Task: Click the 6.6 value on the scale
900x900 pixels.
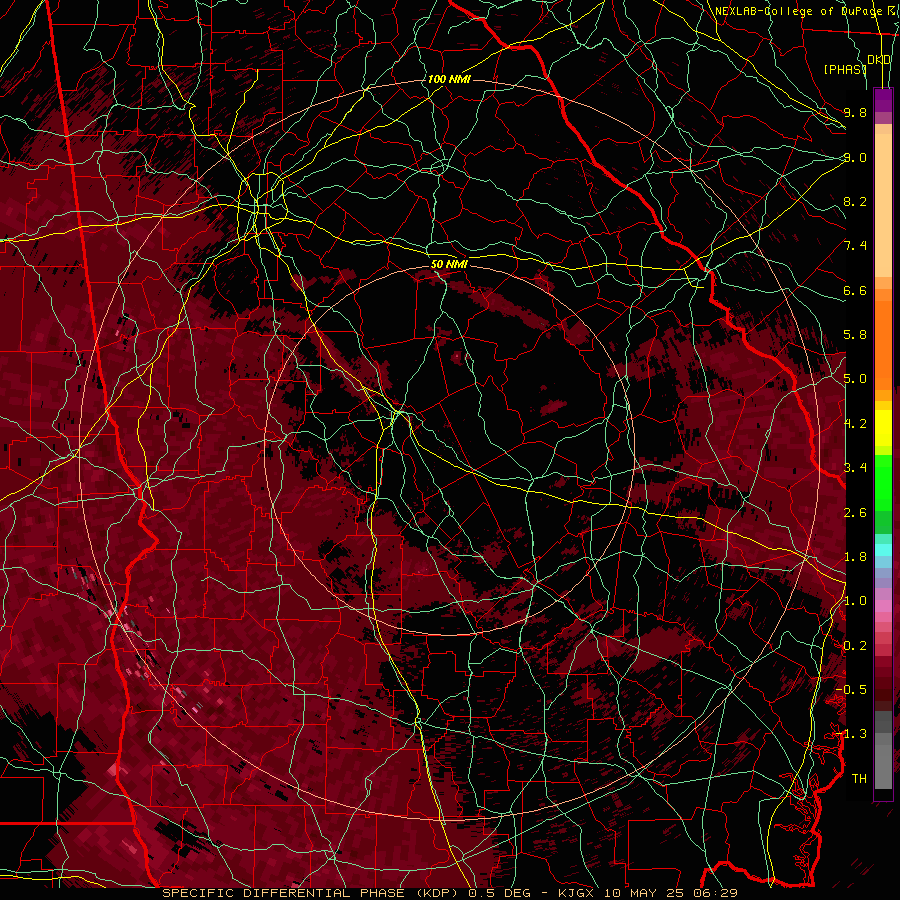Action: pyautogui.click(x=855, y=290)
